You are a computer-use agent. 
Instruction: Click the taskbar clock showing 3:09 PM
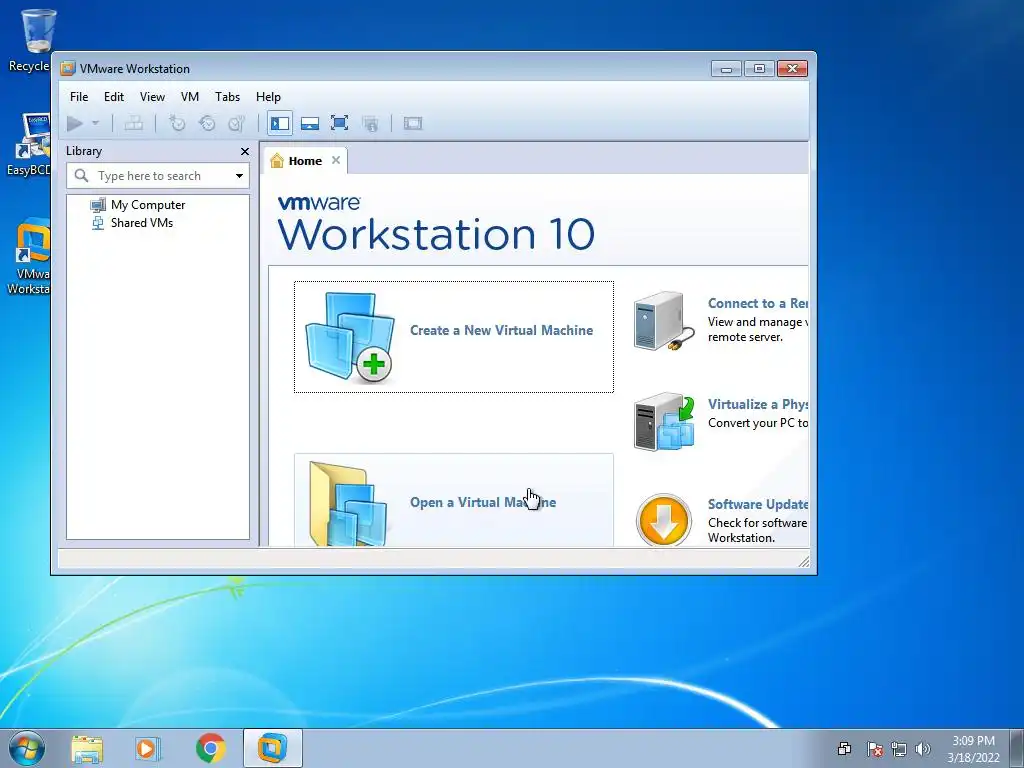973,749
